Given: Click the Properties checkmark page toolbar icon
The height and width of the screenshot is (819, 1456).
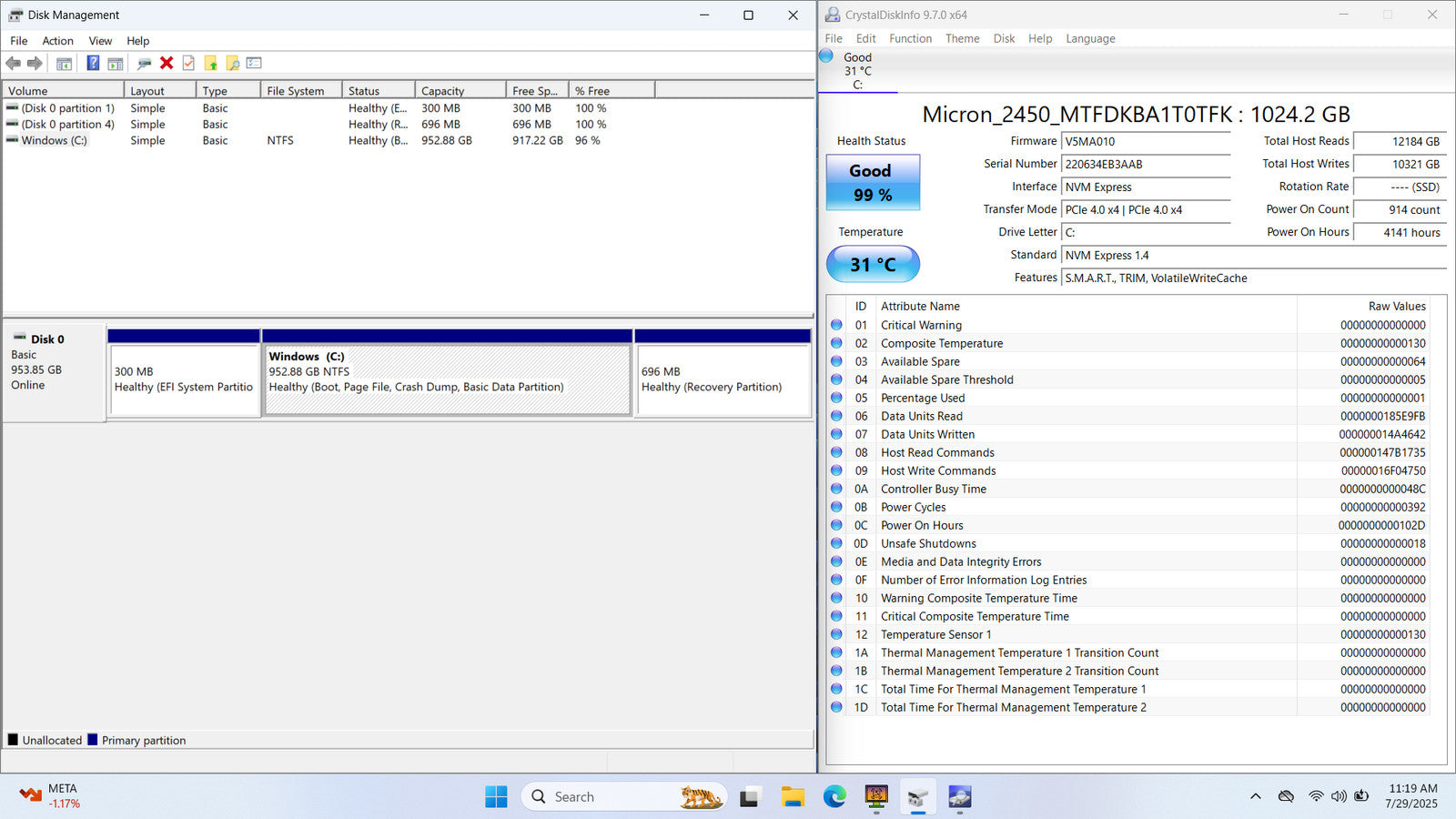Looking at the screenshot, I should 188,63.
